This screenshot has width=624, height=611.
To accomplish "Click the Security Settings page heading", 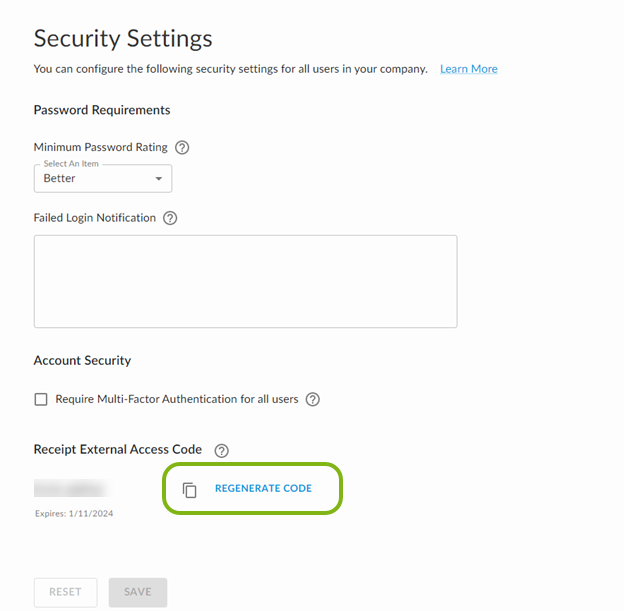I will (123, 38).
